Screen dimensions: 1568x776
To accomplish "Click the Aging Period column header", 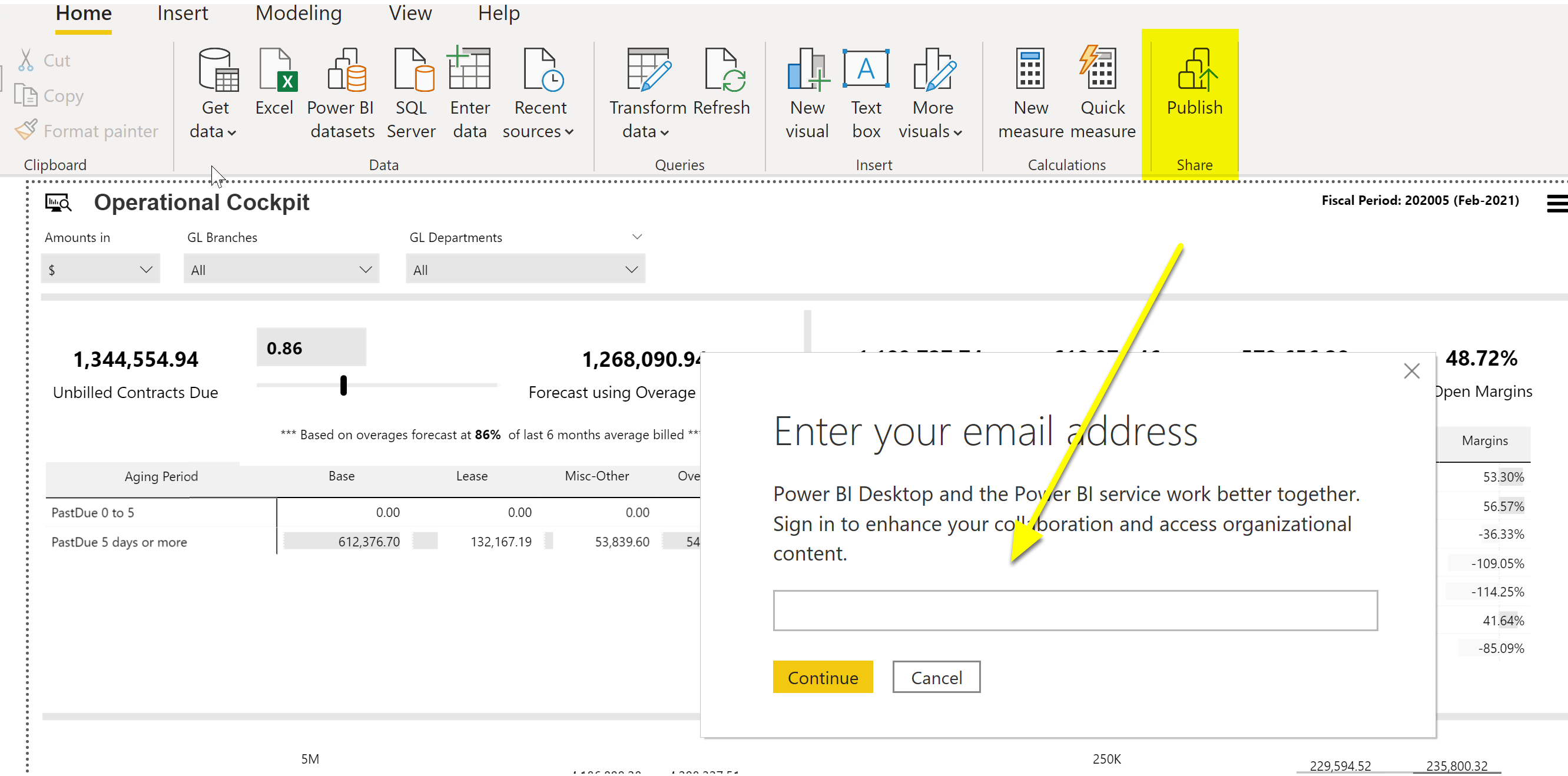I will [x=161, y=476].
